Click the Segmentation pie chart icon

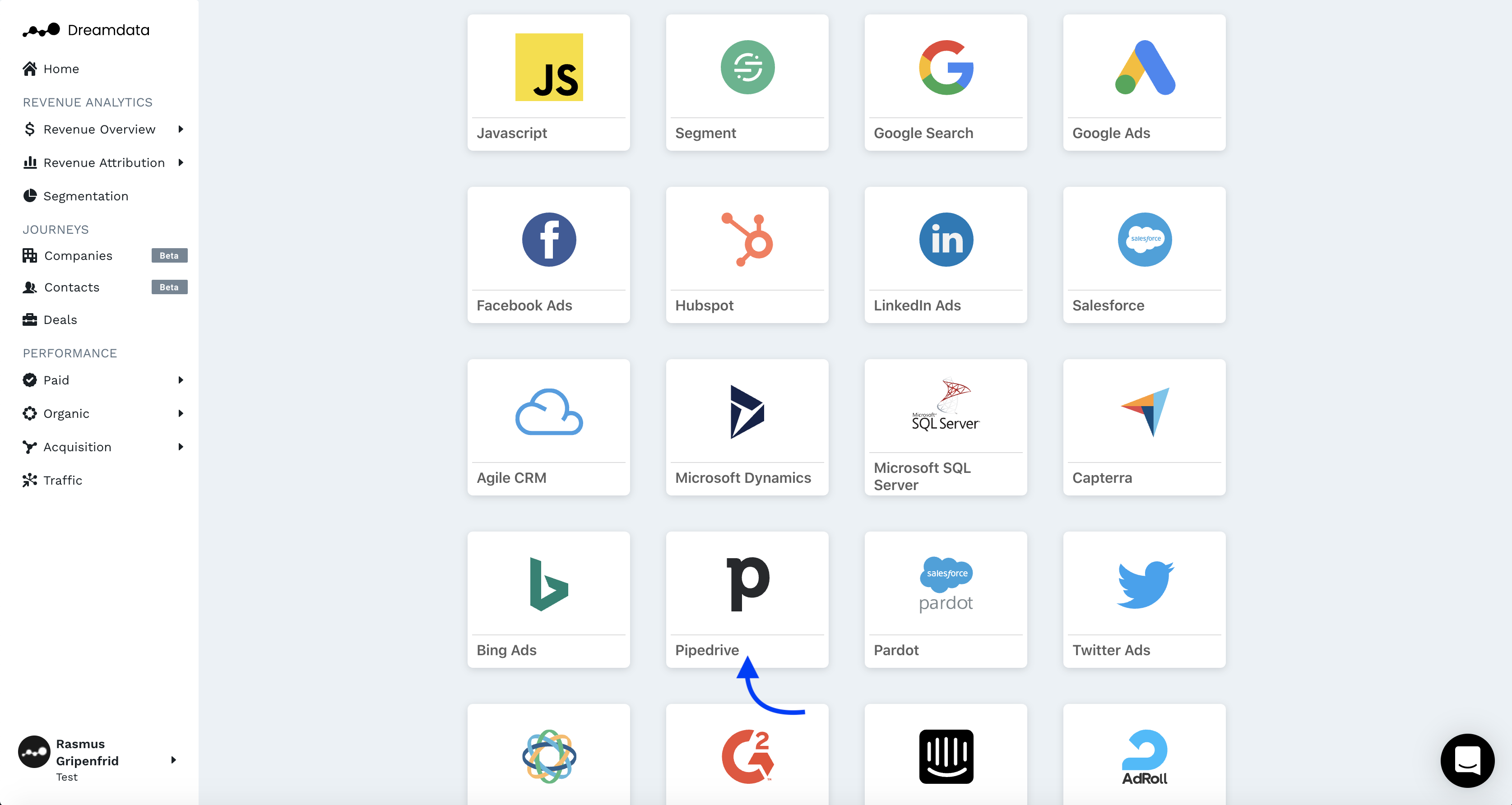[x=29, y=195]
